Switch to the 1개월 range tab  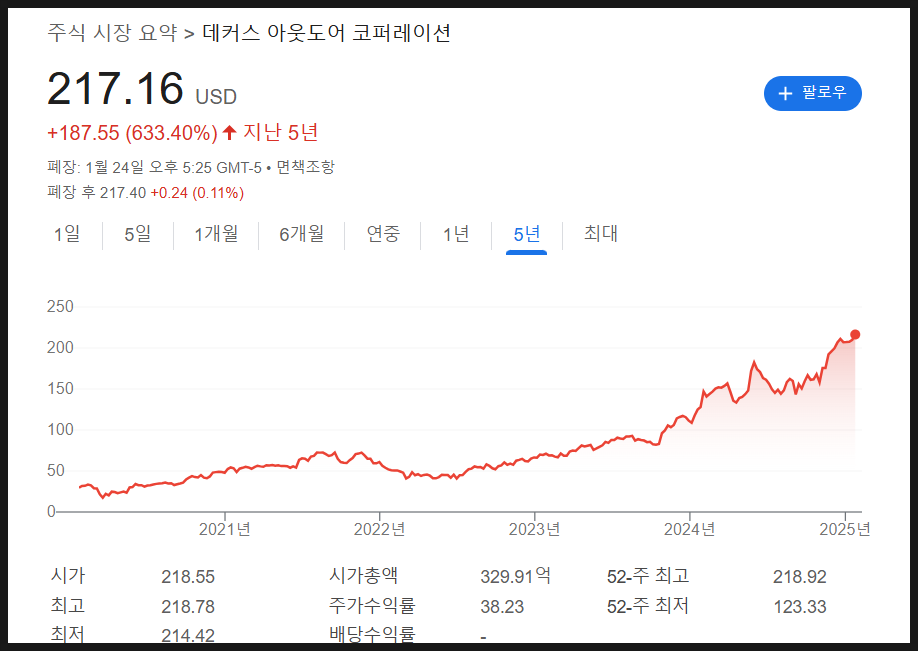tap(216, 234)
